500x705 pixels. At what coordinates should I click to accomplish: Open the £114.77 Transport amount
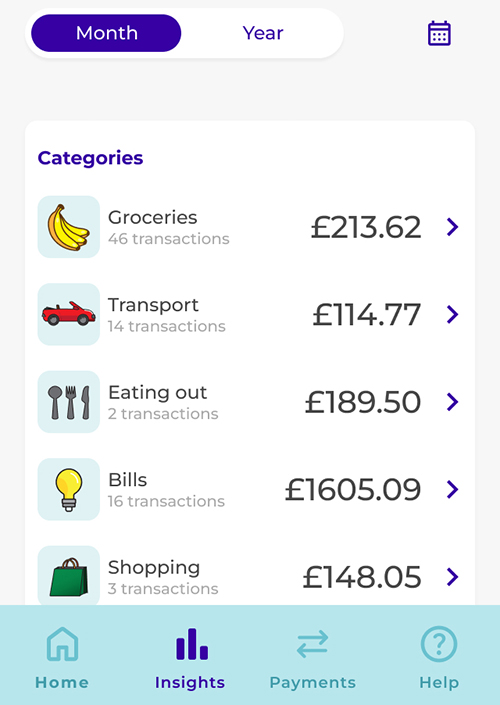tap(367, 315)
